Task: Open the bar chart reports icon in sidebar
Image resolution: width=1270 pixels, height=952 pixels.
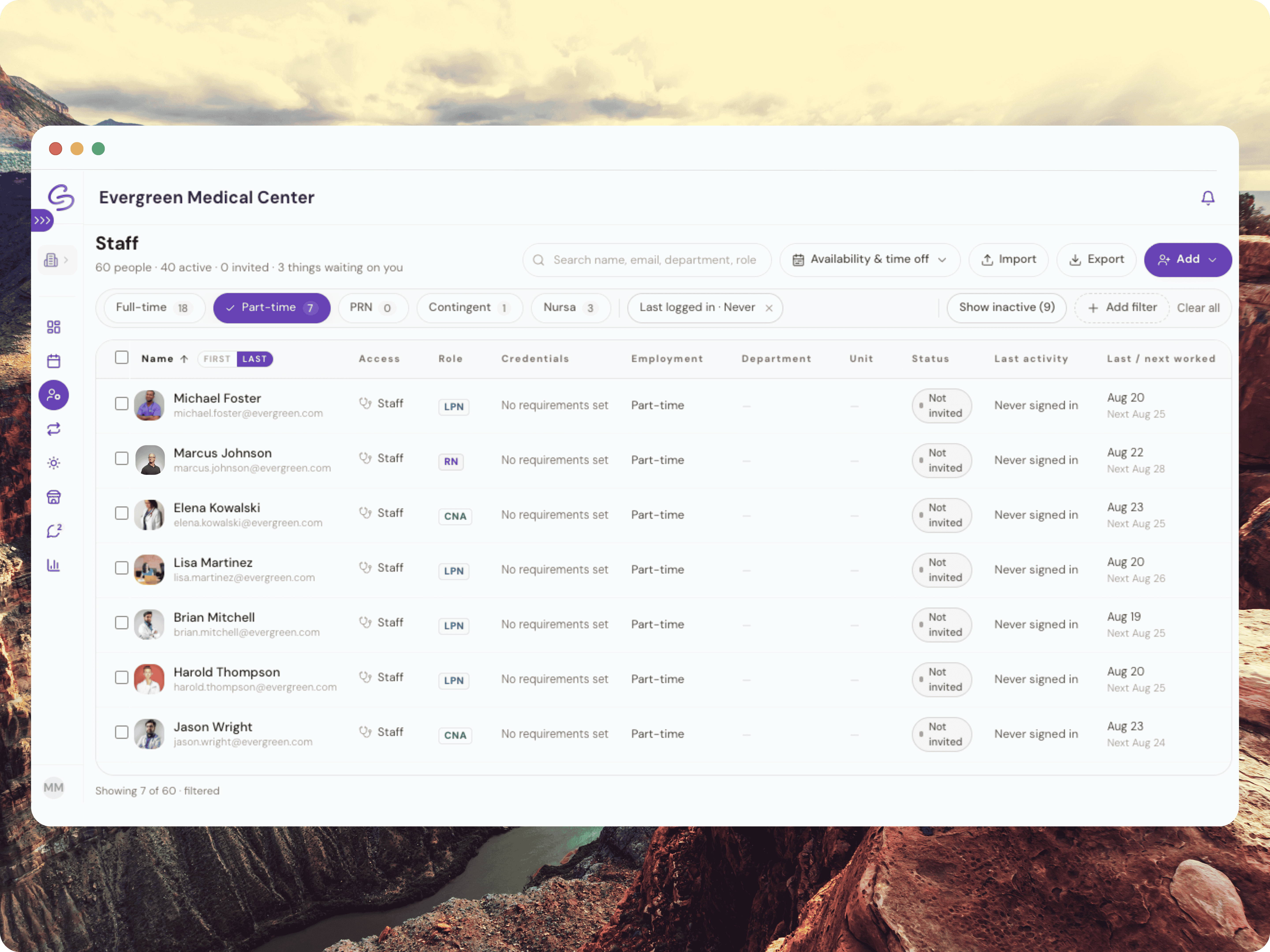Action: tap(53, 565)
